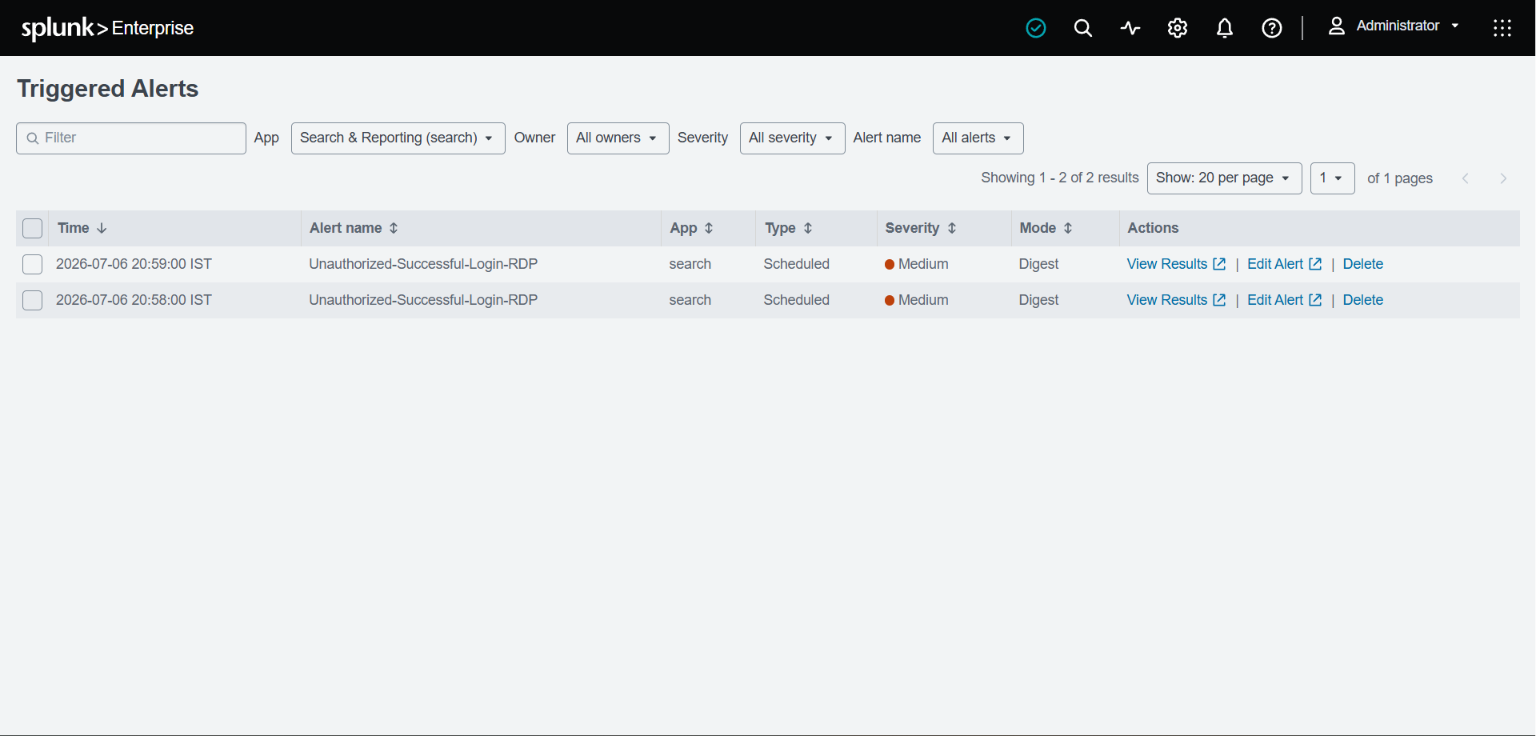Open the Search & Reporting app dropdown
1536x736 pixels.
point(398,138)
